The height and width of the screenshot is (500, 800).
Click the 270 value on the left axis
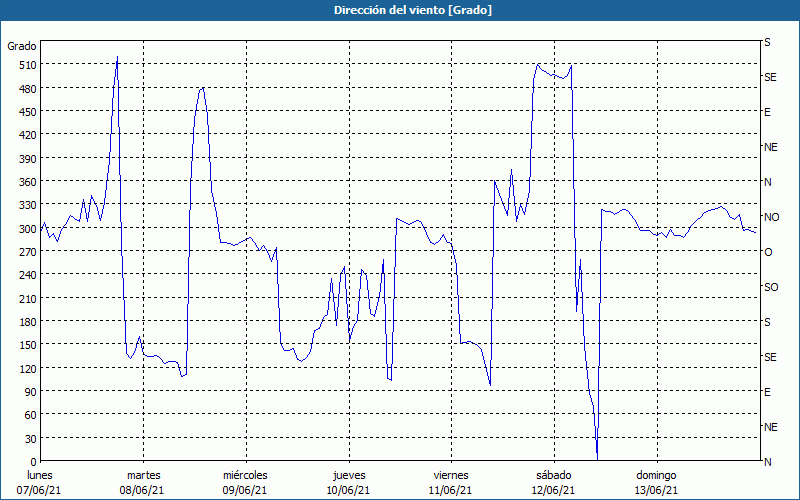tap(28, 252)
